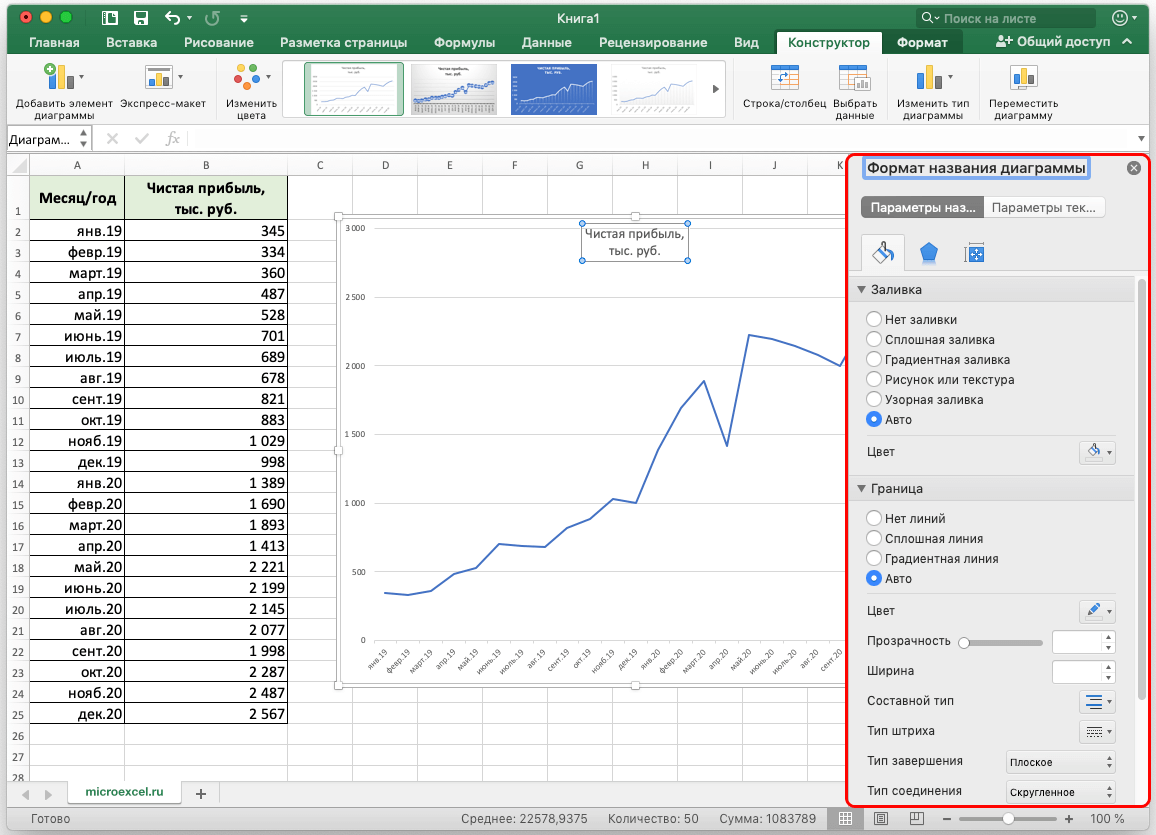Open Тип завершения Плоское dropdown

(1060, 762)
